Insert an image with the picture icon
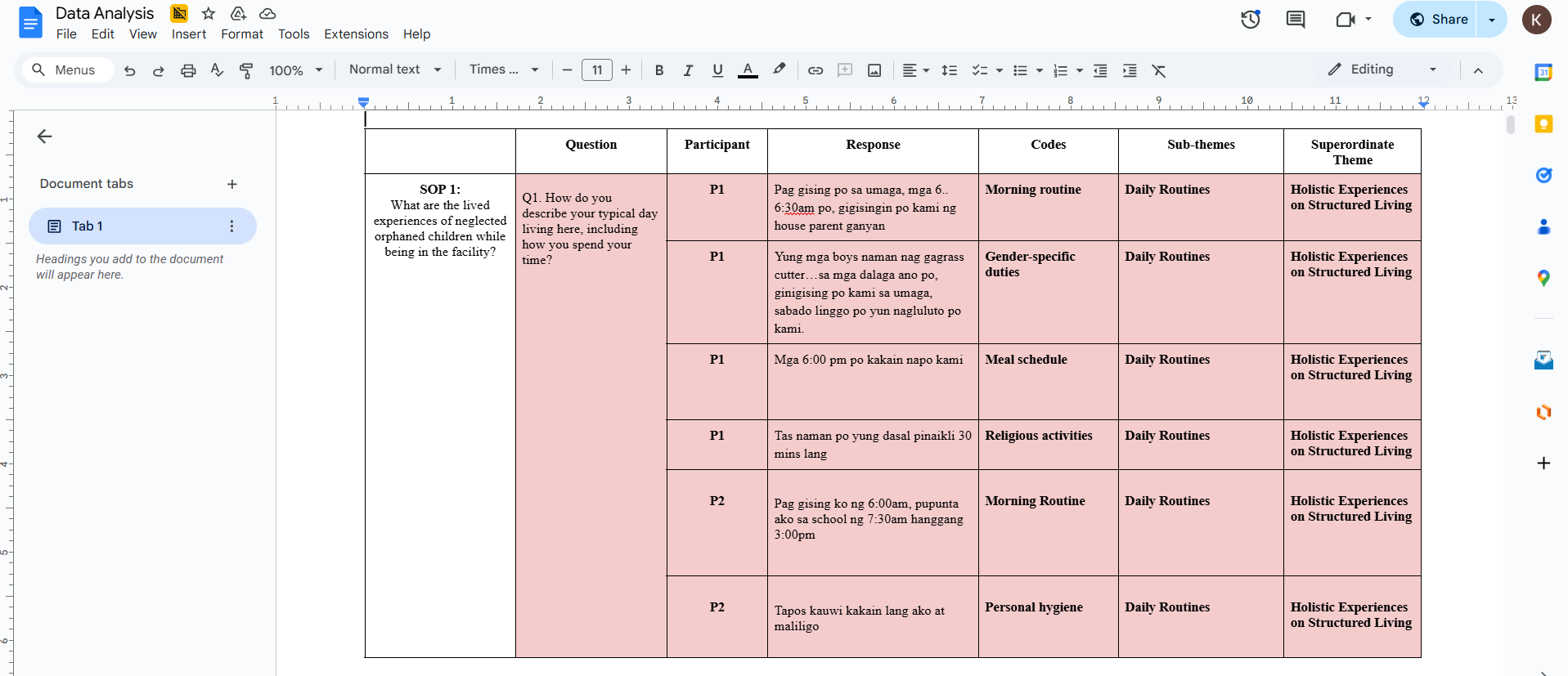This screenshot has height=676, width=1568. 874,70
